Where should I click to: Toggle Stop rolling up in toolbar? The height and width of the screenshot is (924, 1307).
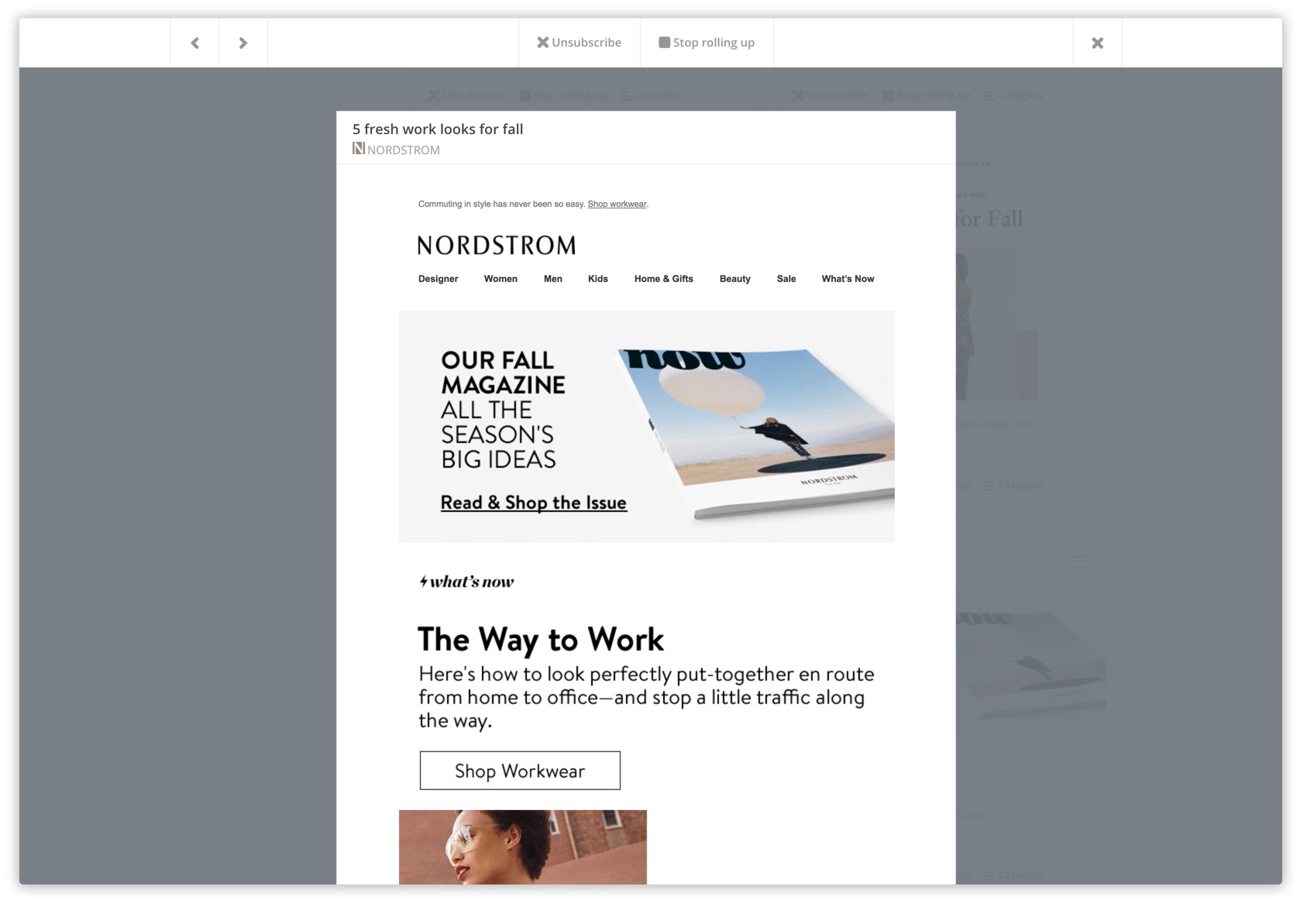coord(707,43)
